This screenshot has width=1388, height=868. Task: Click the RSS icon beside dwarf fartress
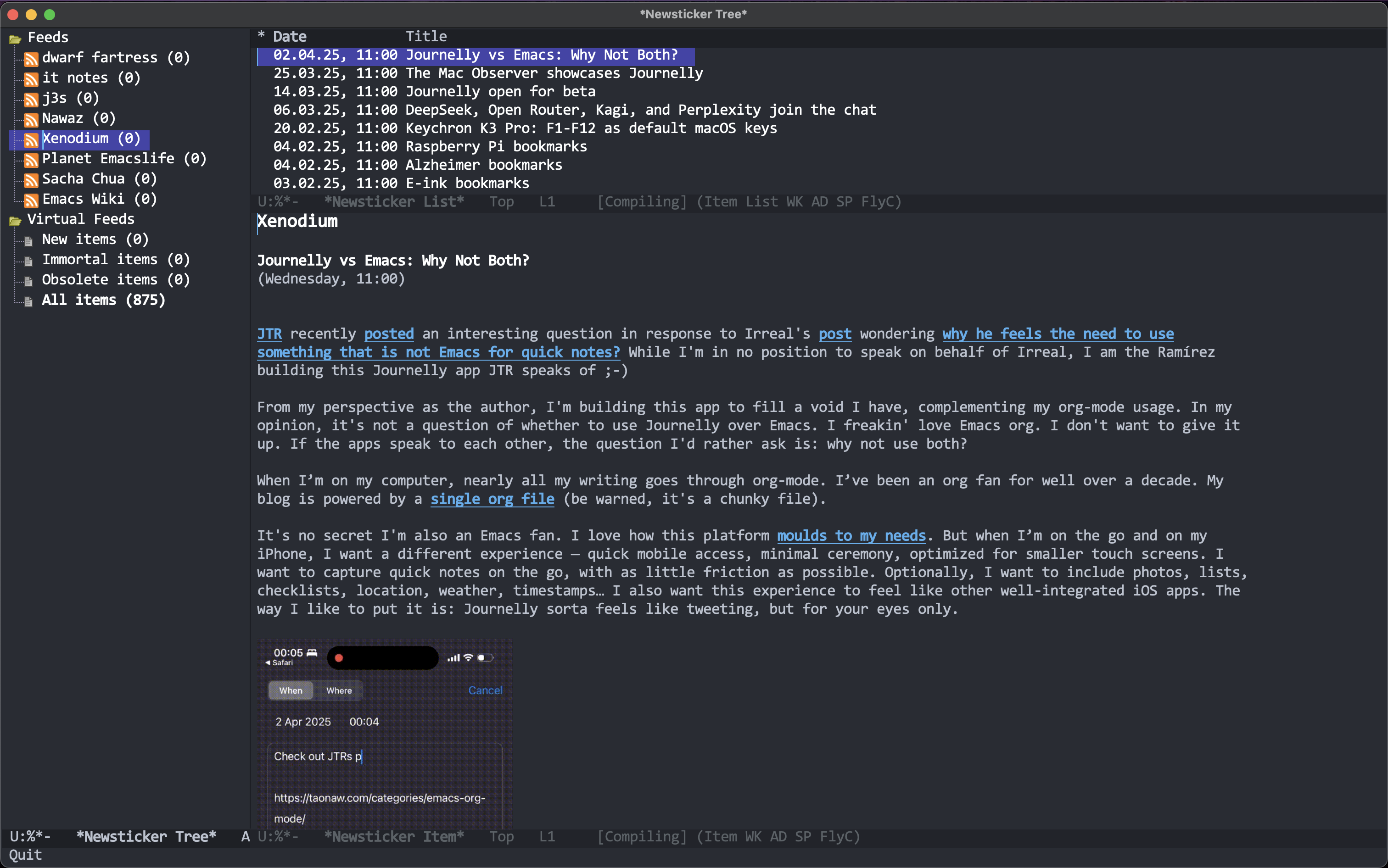click(31, 59)
